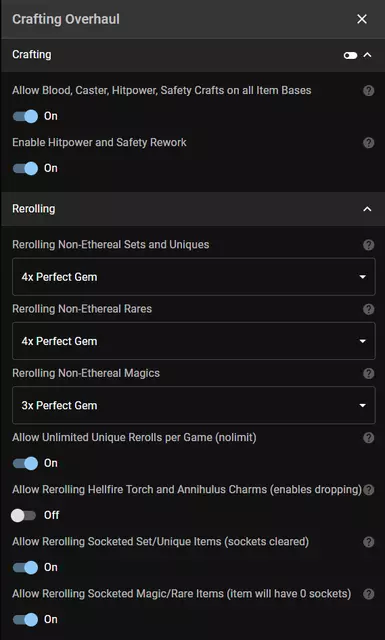Show help for Hitpower and Safety Rework
This screenshot has width=385, height=640.
click(369, 143)
